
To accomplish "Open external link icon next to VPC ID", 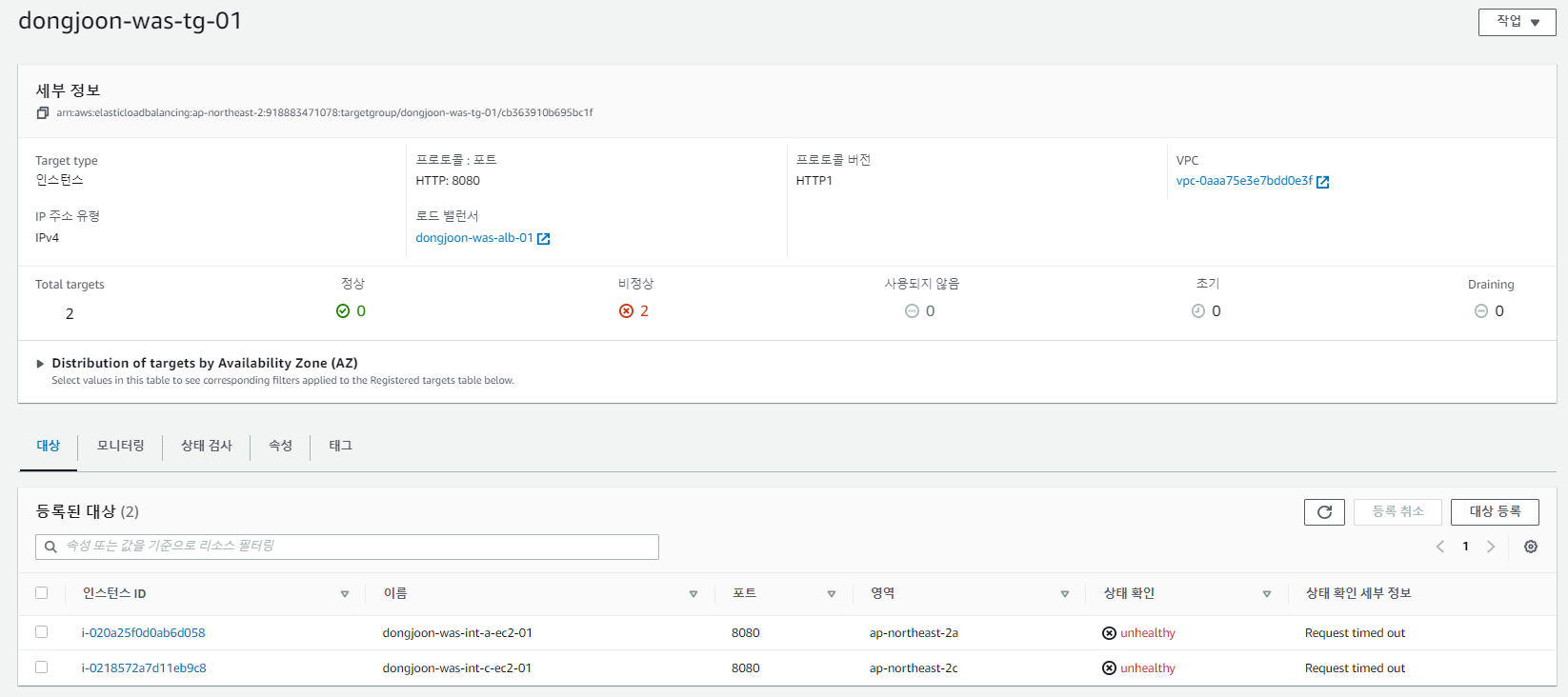I will pos(1322,182).
